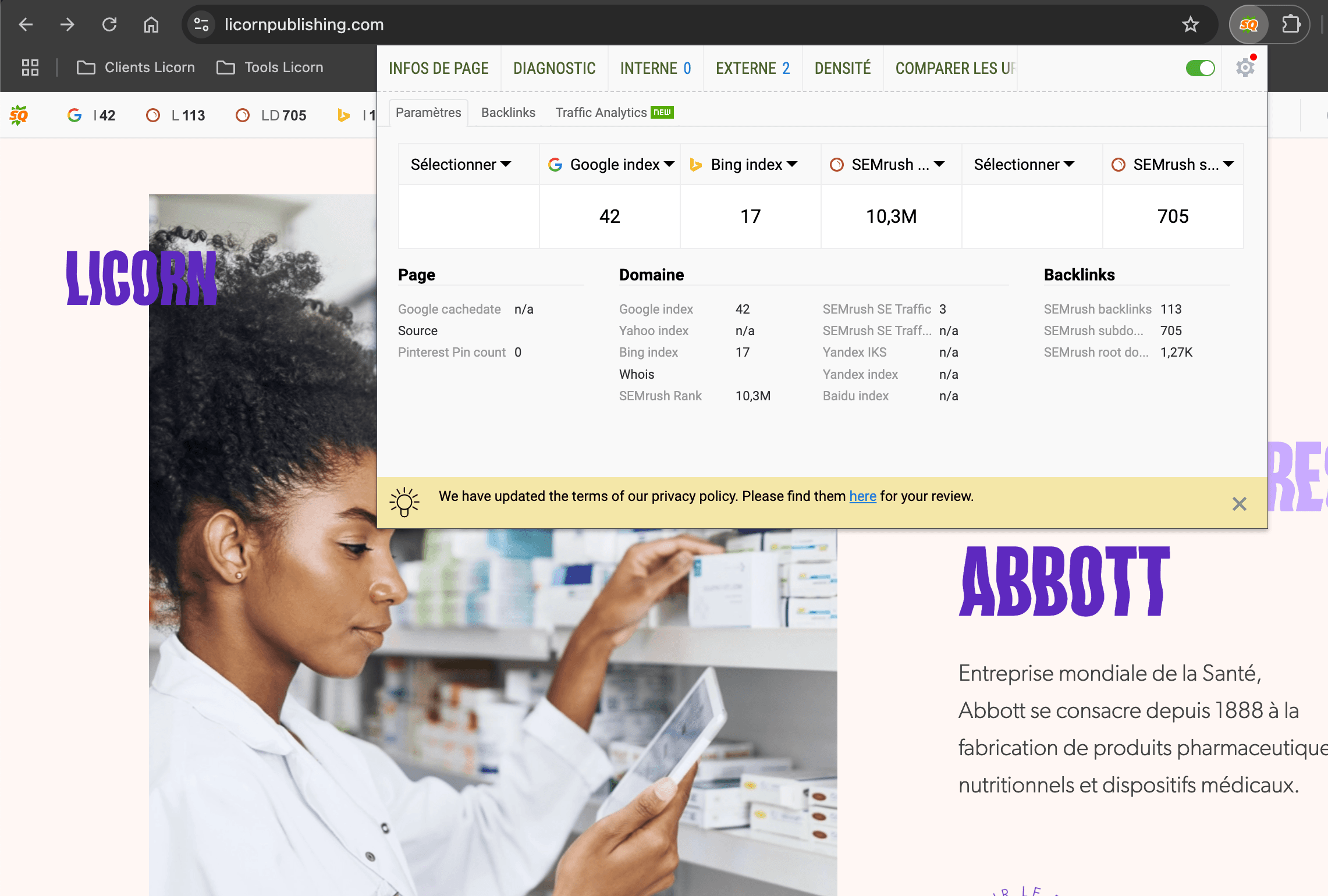Image resolution: width=1328 pixels, height=896 pixels.
Task: Open the apps grid icon in bookmarks bar
Action: [x=30, y=67]
